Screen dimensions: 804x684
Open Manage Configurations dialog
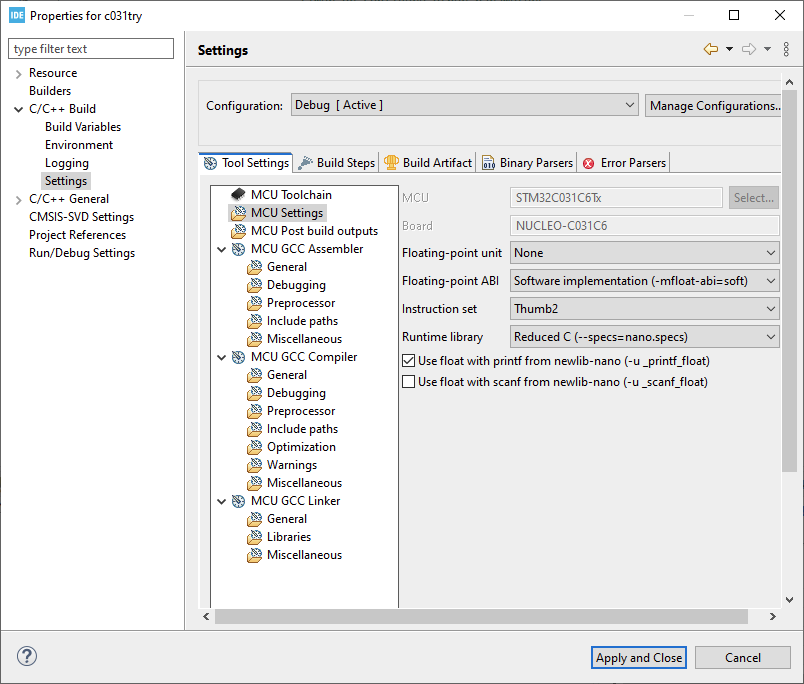715,105
